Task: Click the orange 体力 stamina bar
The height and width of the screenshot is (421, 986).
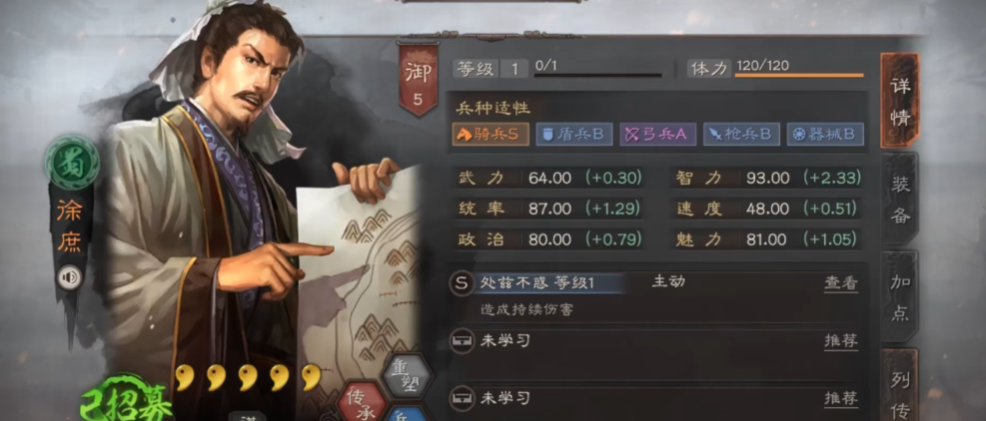Action: click(799, 75)
